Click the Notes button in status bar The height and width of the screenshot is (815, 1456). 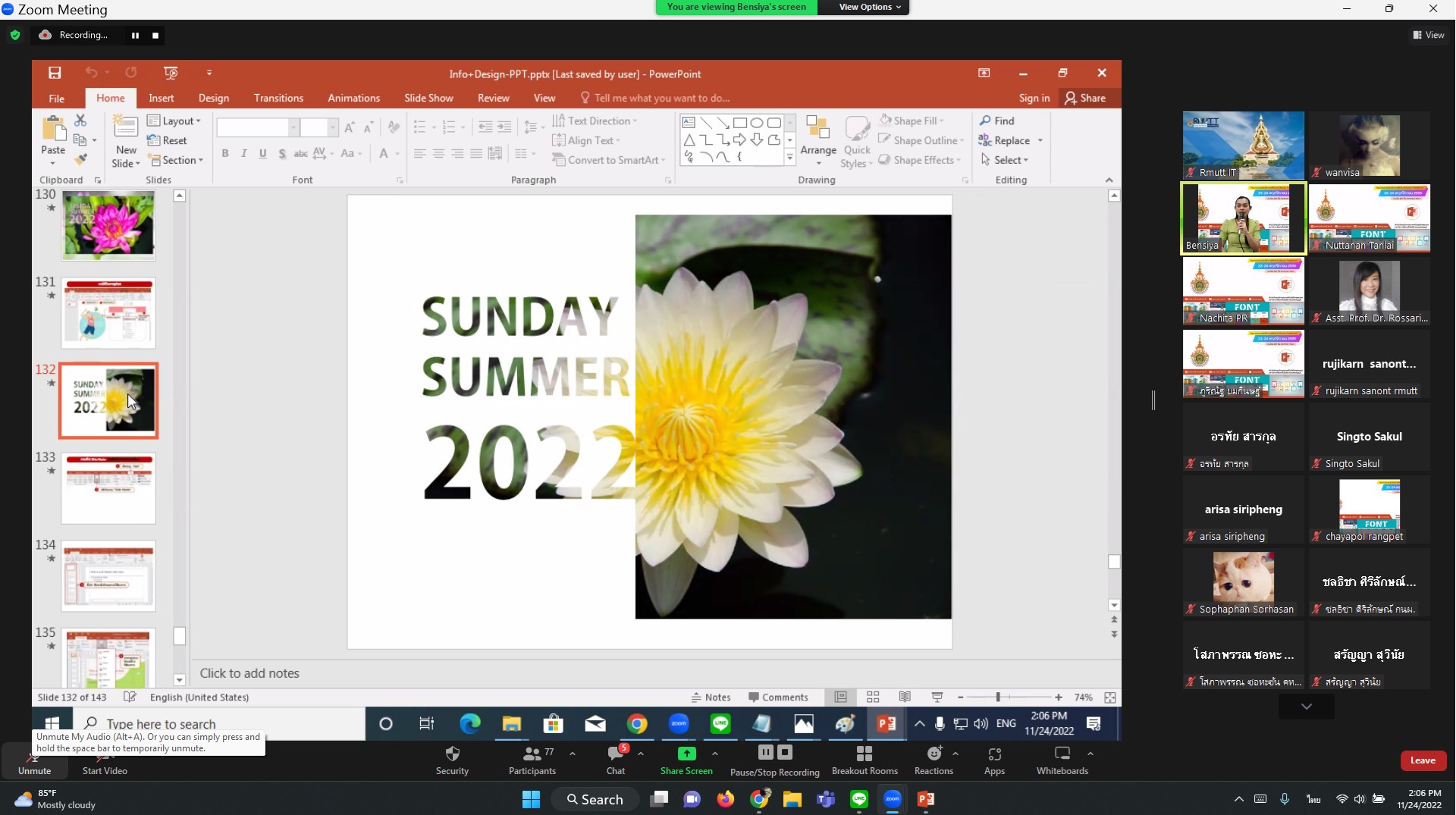pos(711,697)
